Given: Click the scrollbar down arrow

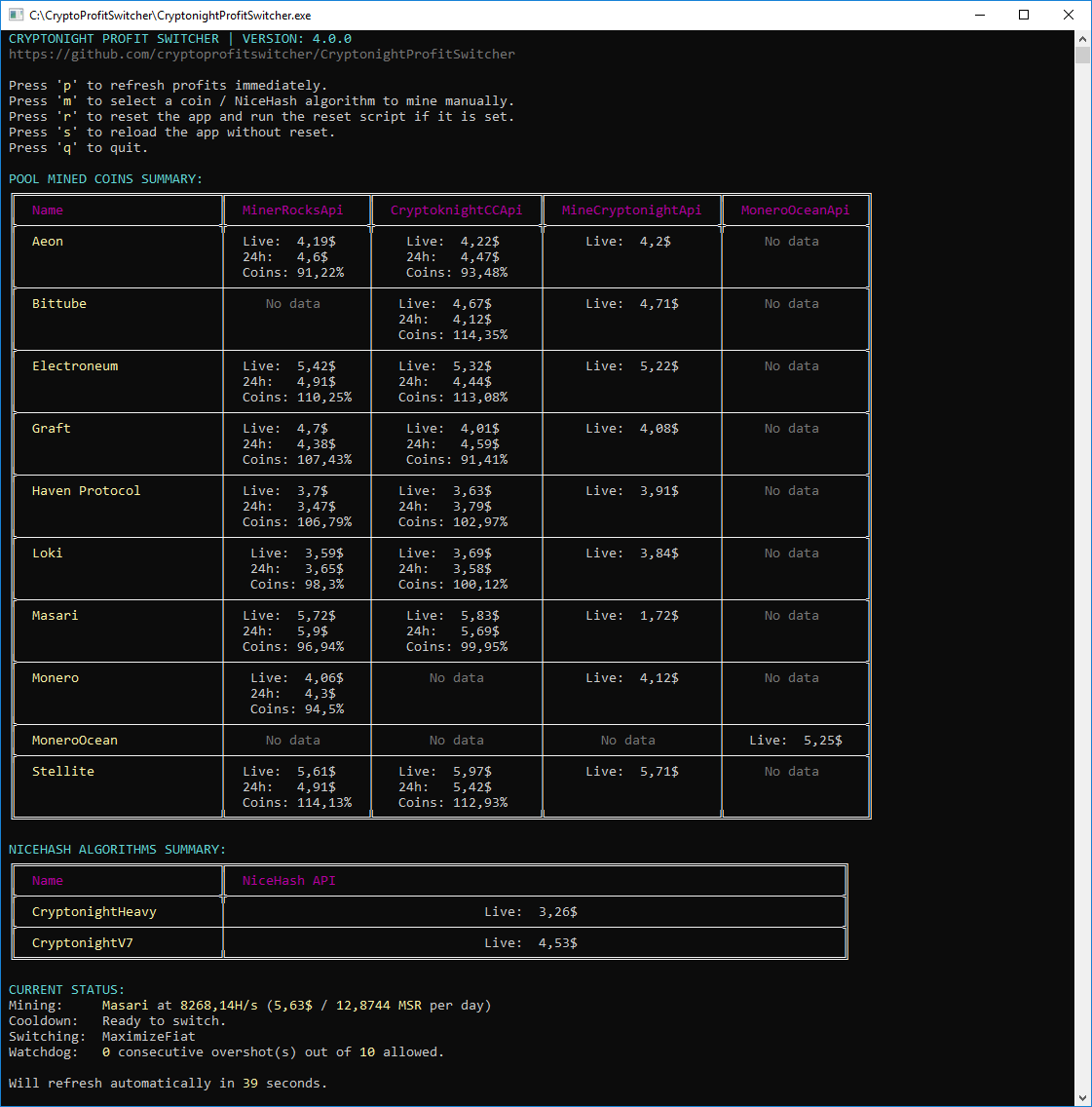Looking at the screenshot, I should click(1083, 1098).
